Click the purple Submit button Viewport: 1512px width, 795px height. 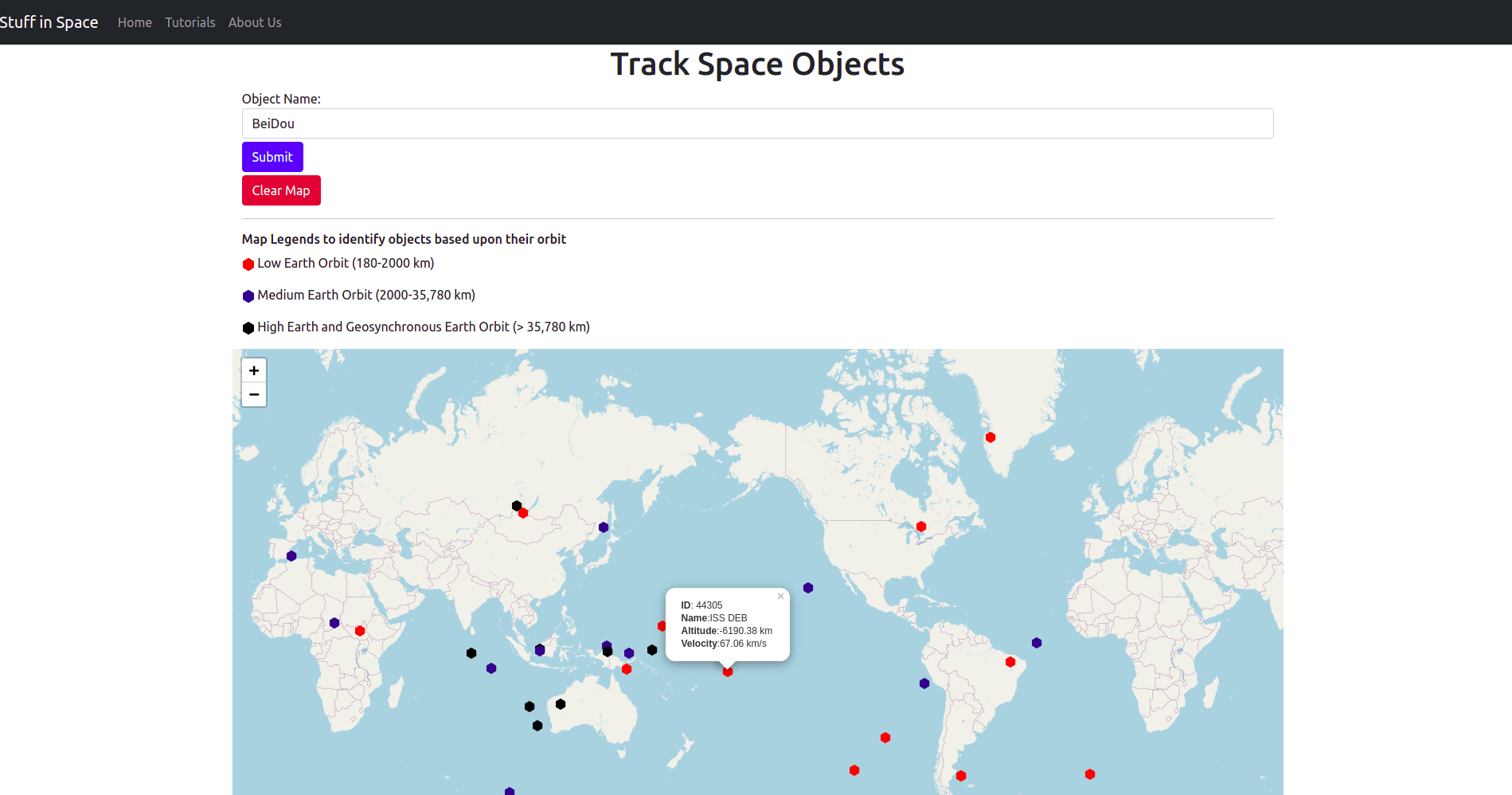pyautogui.click(x=272, y=157)
